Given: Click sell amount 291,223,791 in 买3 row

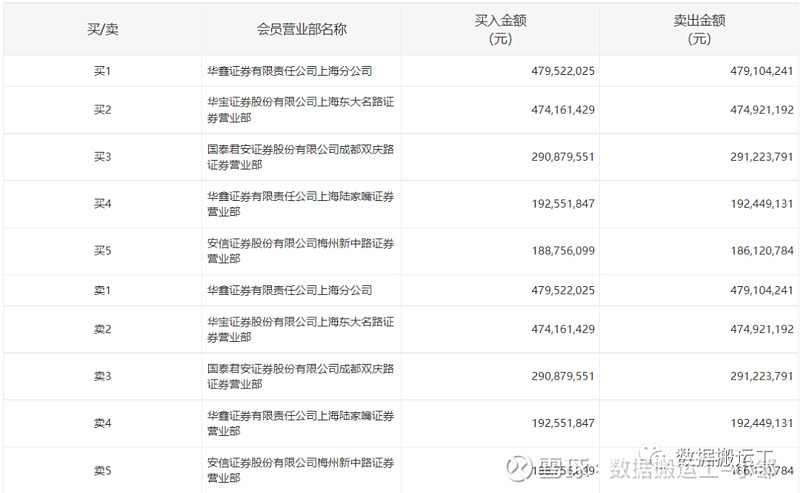Looking at the screenshot, I should click(762, 157).
